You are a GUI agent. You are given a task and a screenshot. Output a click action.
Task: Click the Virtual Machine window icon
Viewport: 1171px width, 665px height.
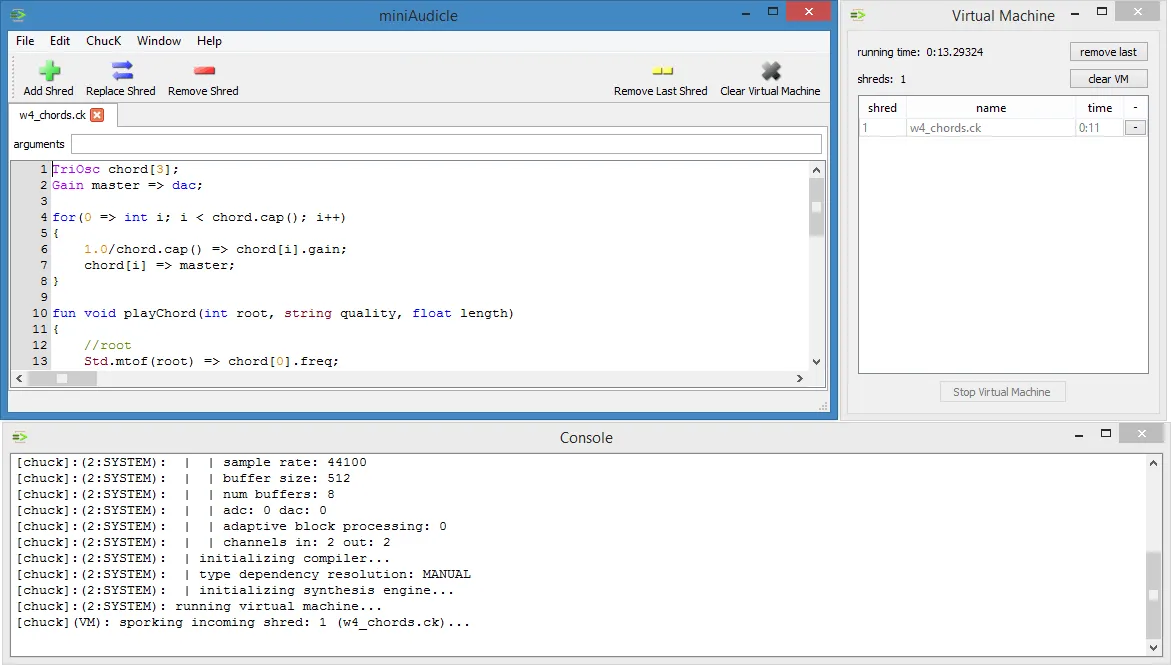[857, 15]
